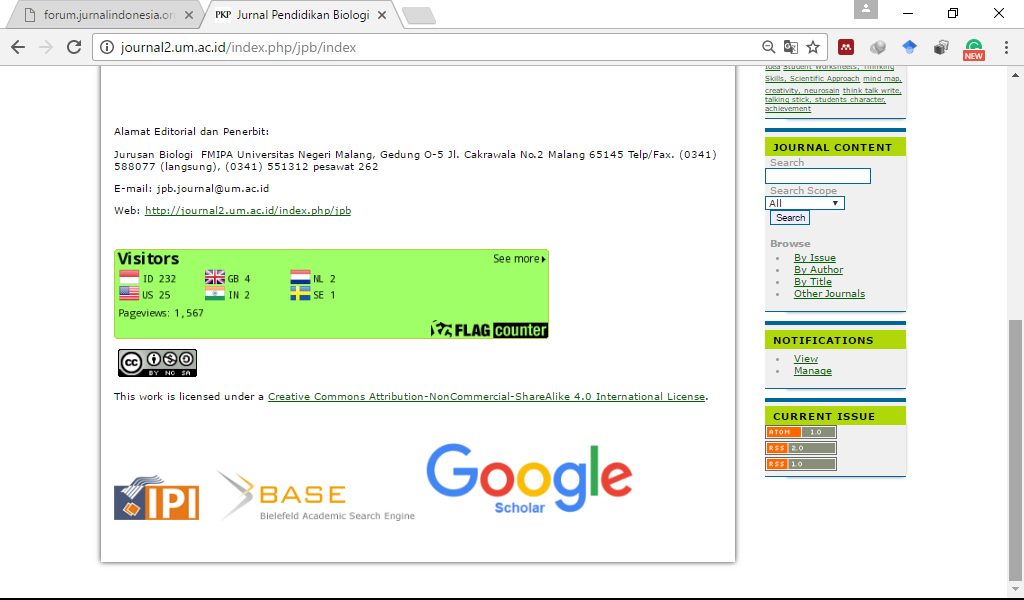Open the Creative Commons license link
The image size is (1024, 600).
pos(486,397)
